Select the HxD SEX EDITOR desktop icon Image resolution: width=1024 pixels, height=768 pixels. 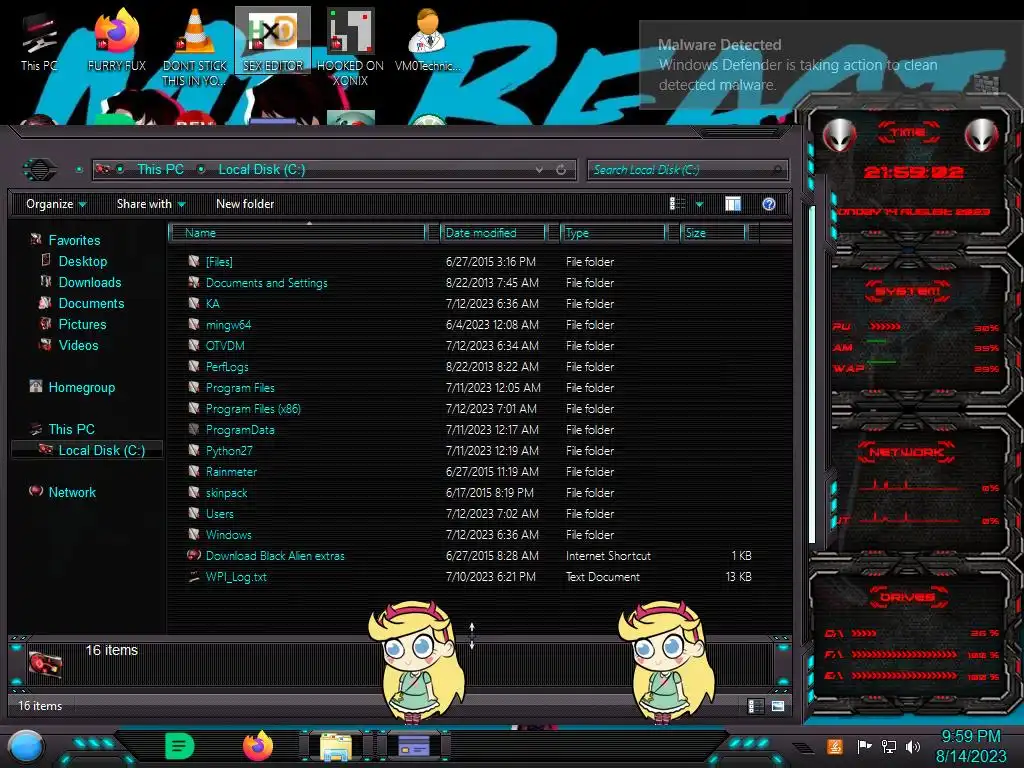(272, 40)
